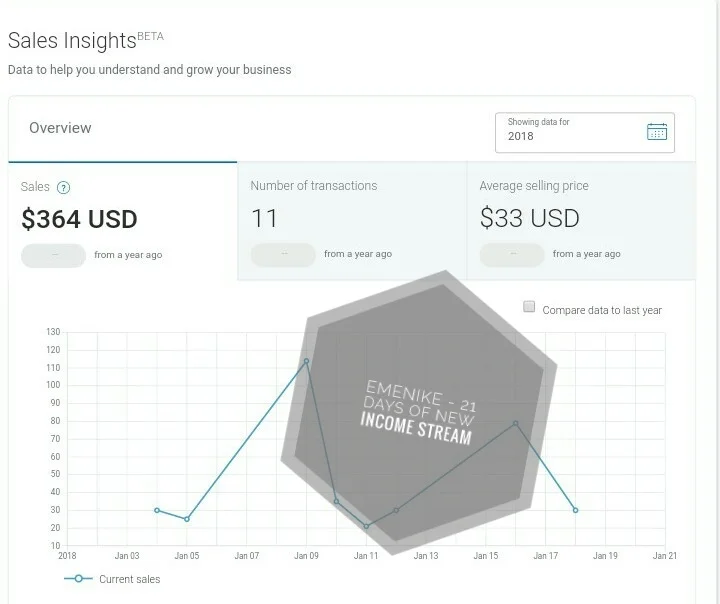720x604 pixels.
Task: Click the Jan 09 peak data point
Action: [306, 361]
